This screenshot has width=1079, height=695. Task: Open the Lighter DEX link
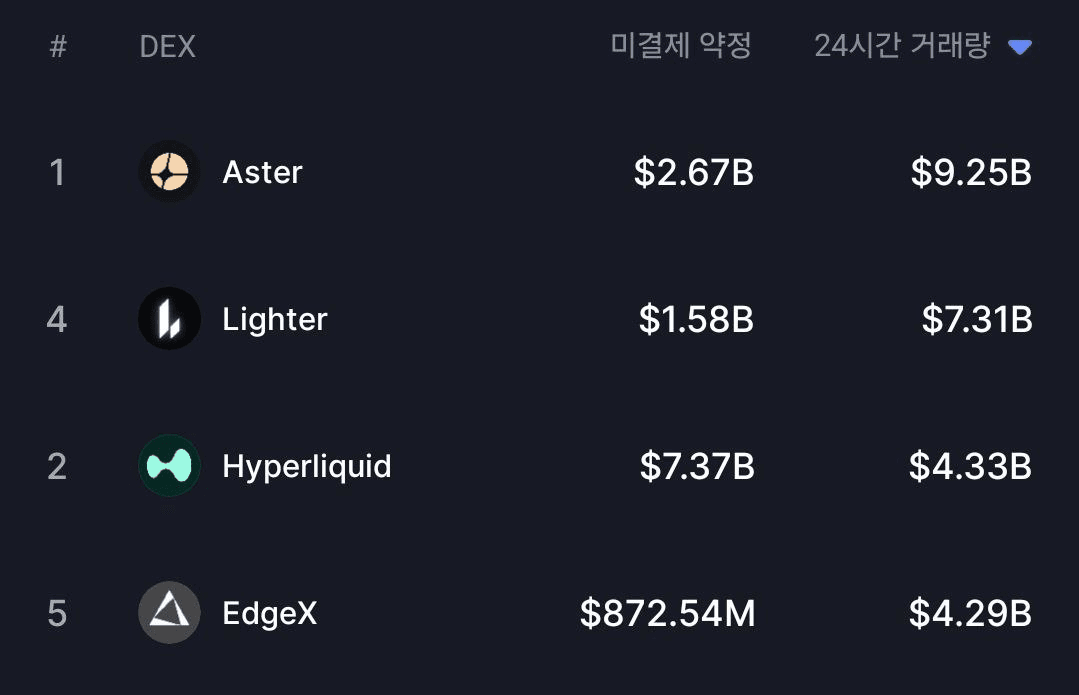pyautogui.click(x=275, y=319)
